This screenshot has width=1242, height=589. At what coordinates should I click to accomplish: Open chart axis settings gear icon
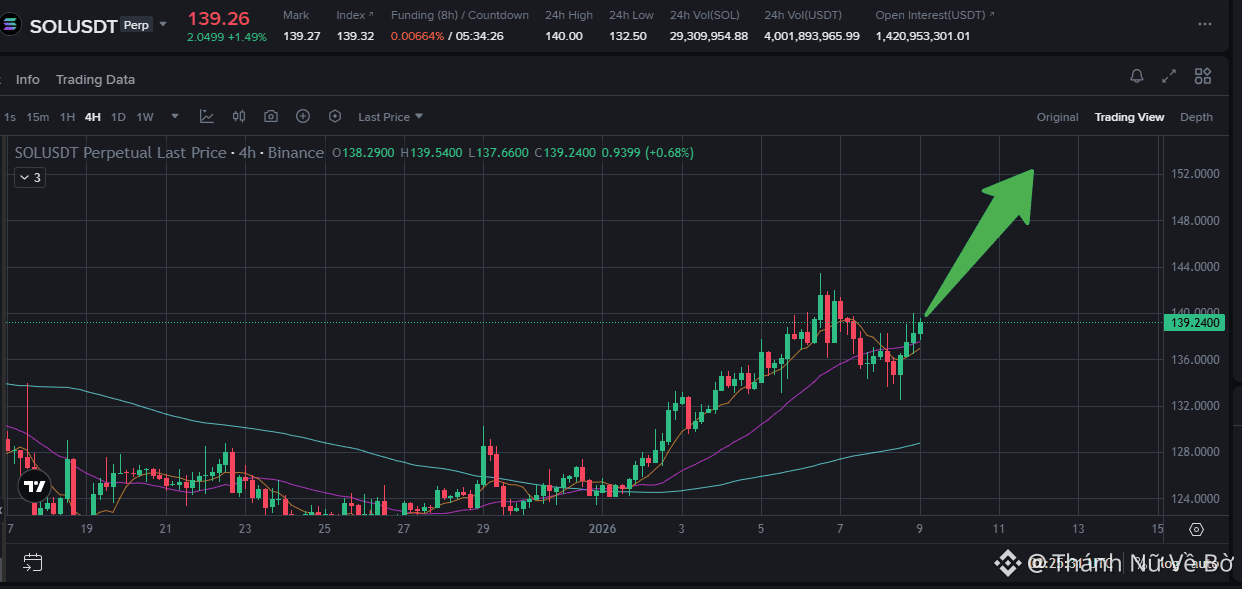point(1197,529)
